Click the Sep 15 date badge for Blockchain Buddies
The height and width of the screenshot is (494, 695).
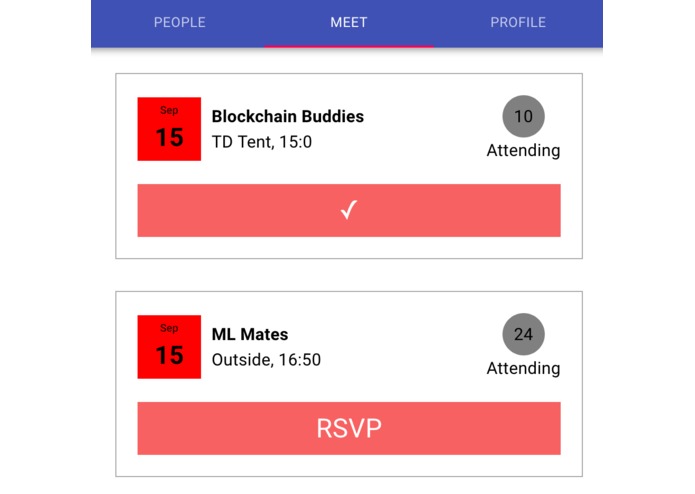click(x=169, y=129)
